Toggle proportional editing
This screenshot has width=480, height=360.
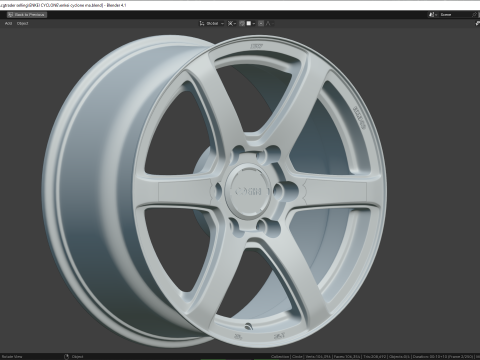point(261,23)
